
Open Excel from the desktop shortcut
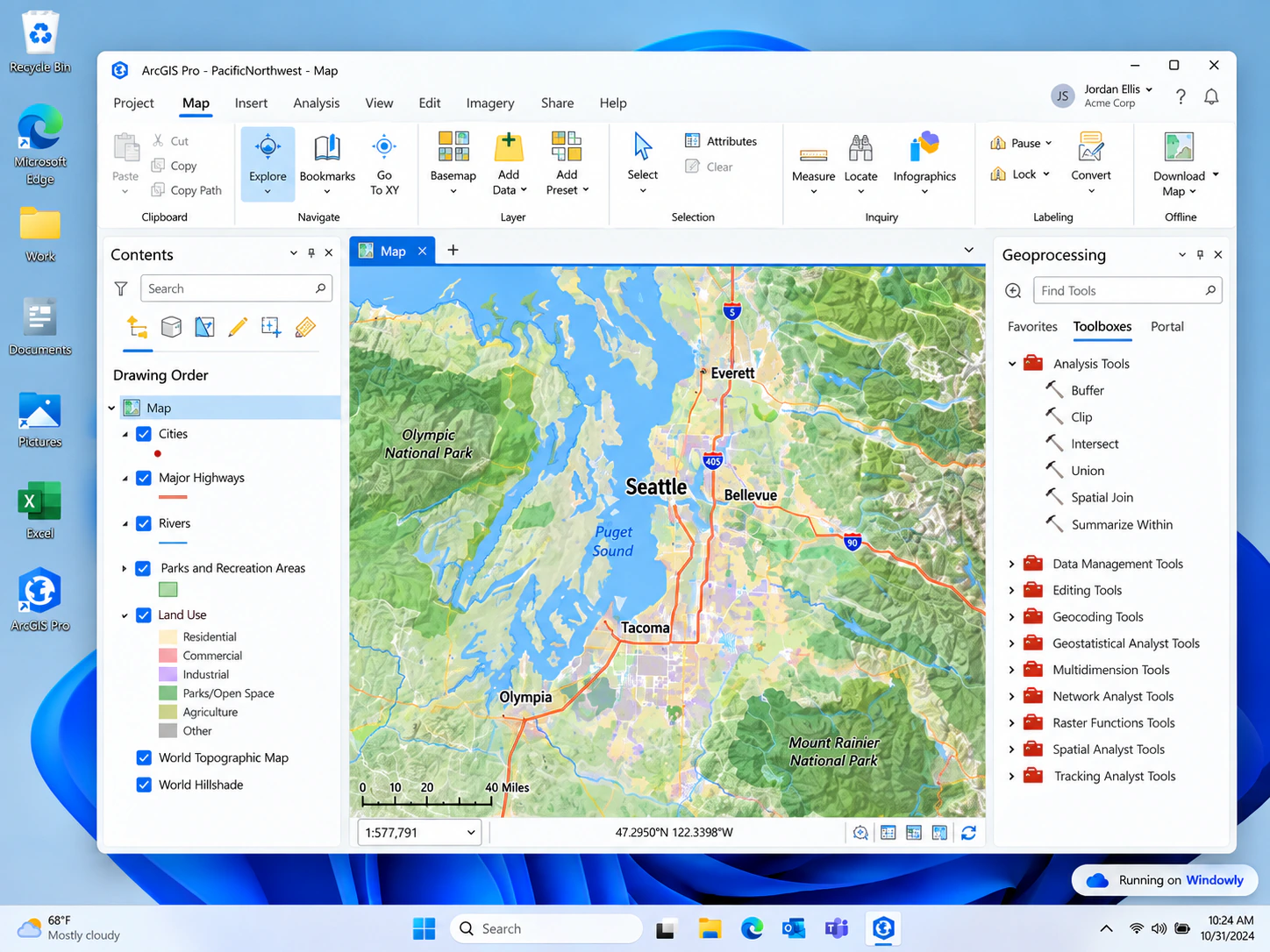tap(39, 510)
